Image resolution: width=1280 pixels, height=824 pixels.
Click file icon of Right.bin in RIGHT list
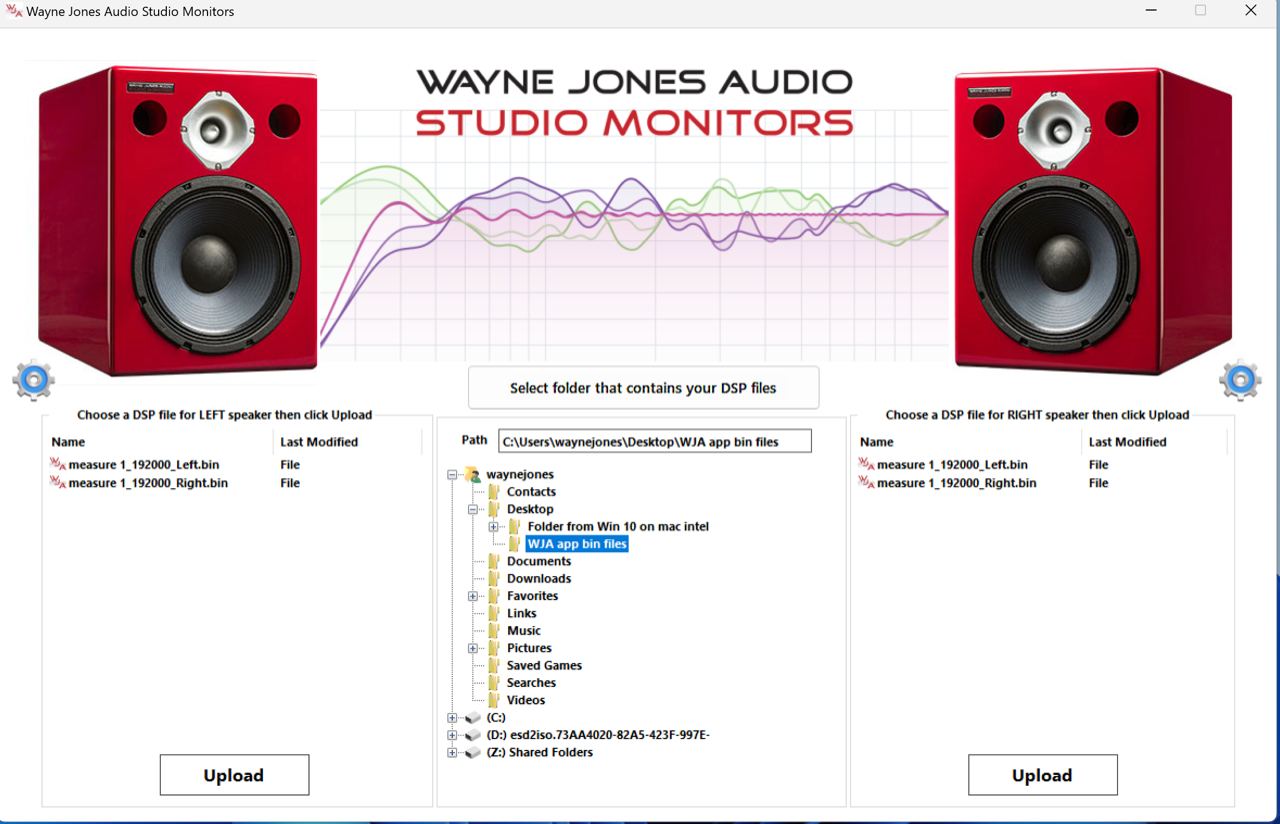pos(866,482)
